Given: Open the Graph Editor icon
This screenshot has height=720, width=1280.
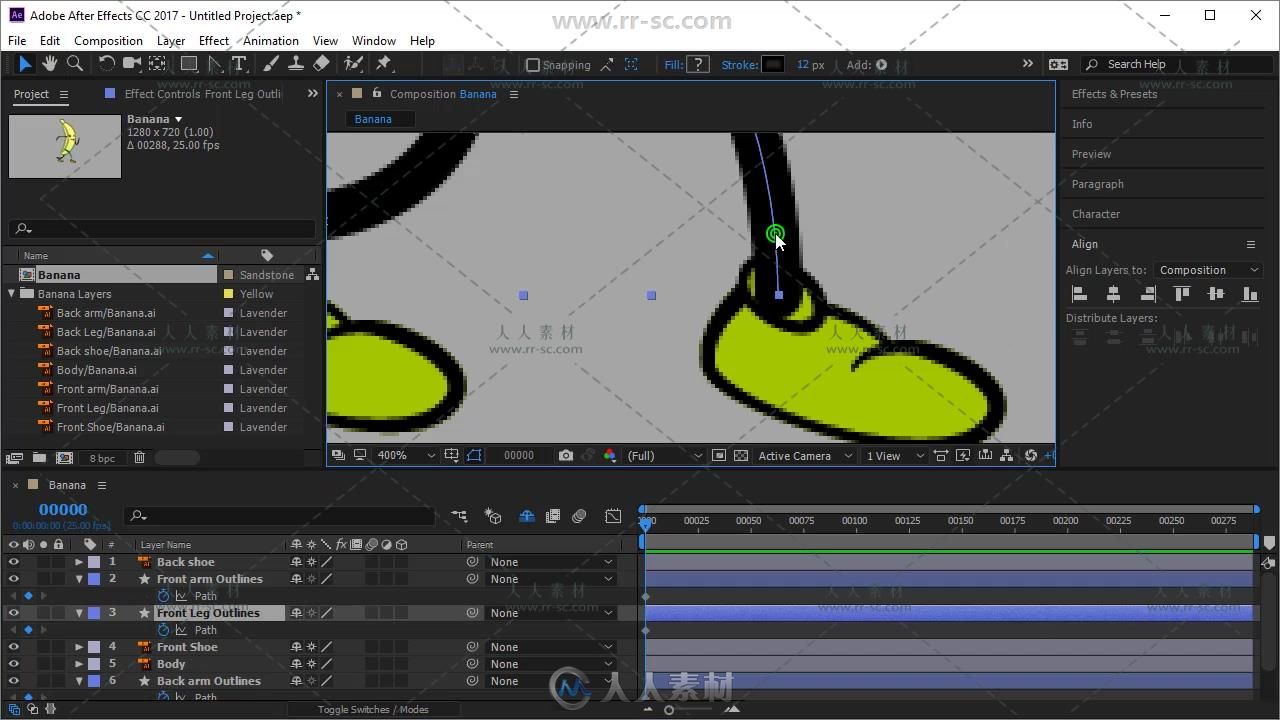Looking at the screenshot, I should click(x=613, y=516).
